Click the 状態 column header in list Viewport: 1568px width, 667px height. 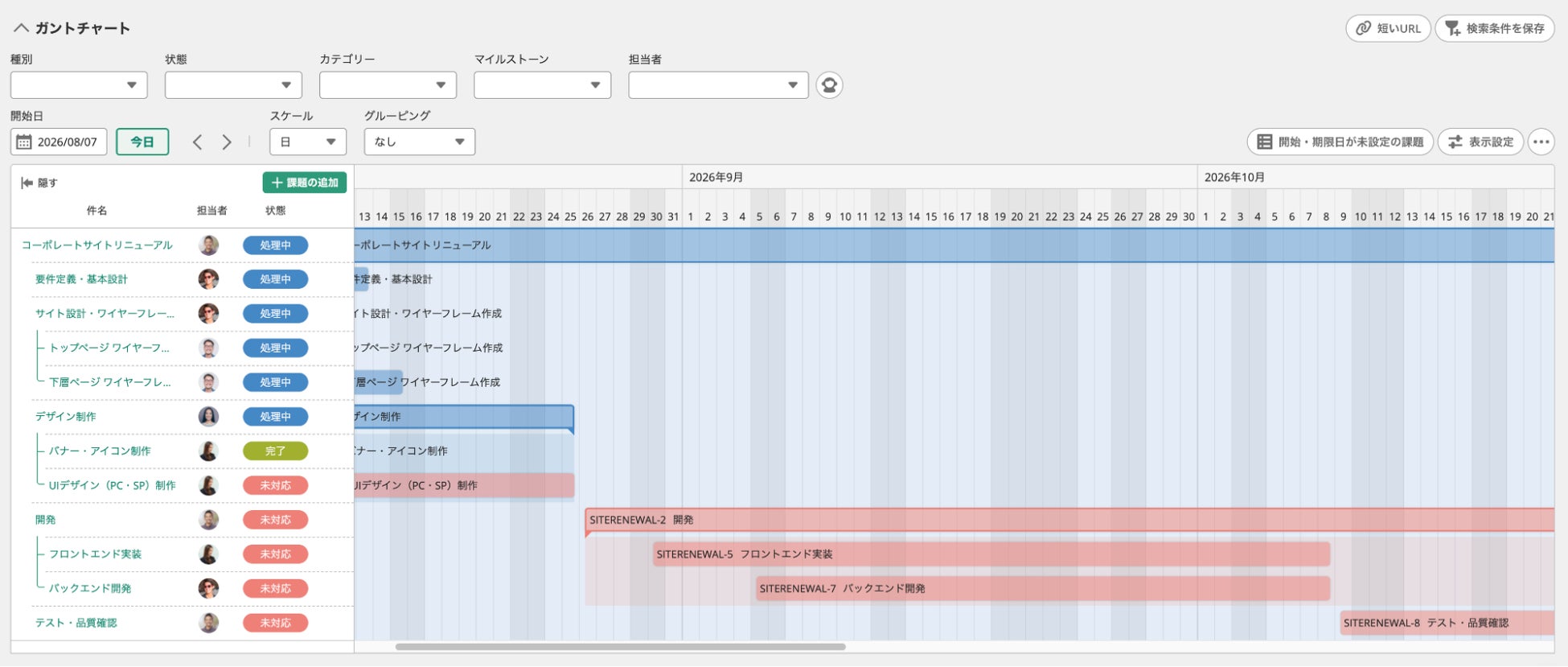coord(275,211)
